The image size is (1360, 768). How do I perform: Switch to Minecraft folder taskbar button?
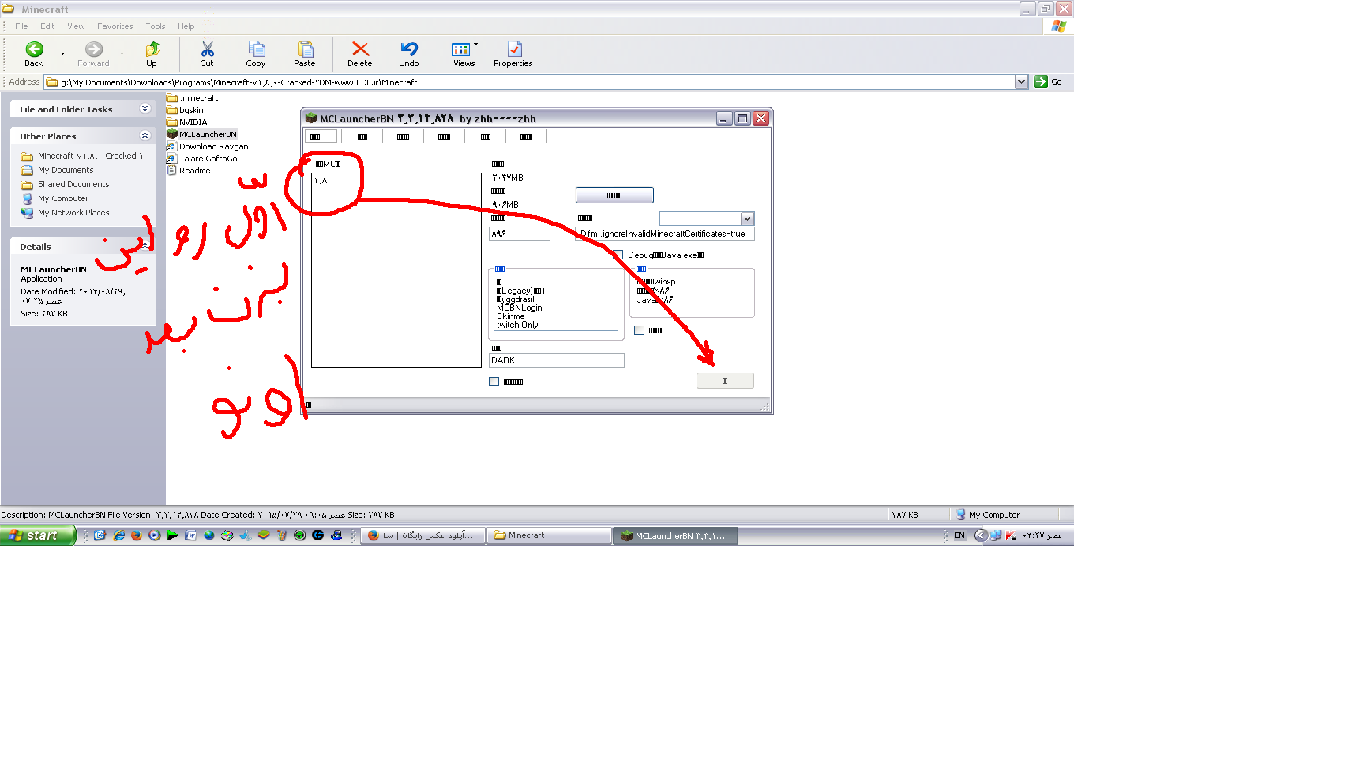(x=549, y=536)
